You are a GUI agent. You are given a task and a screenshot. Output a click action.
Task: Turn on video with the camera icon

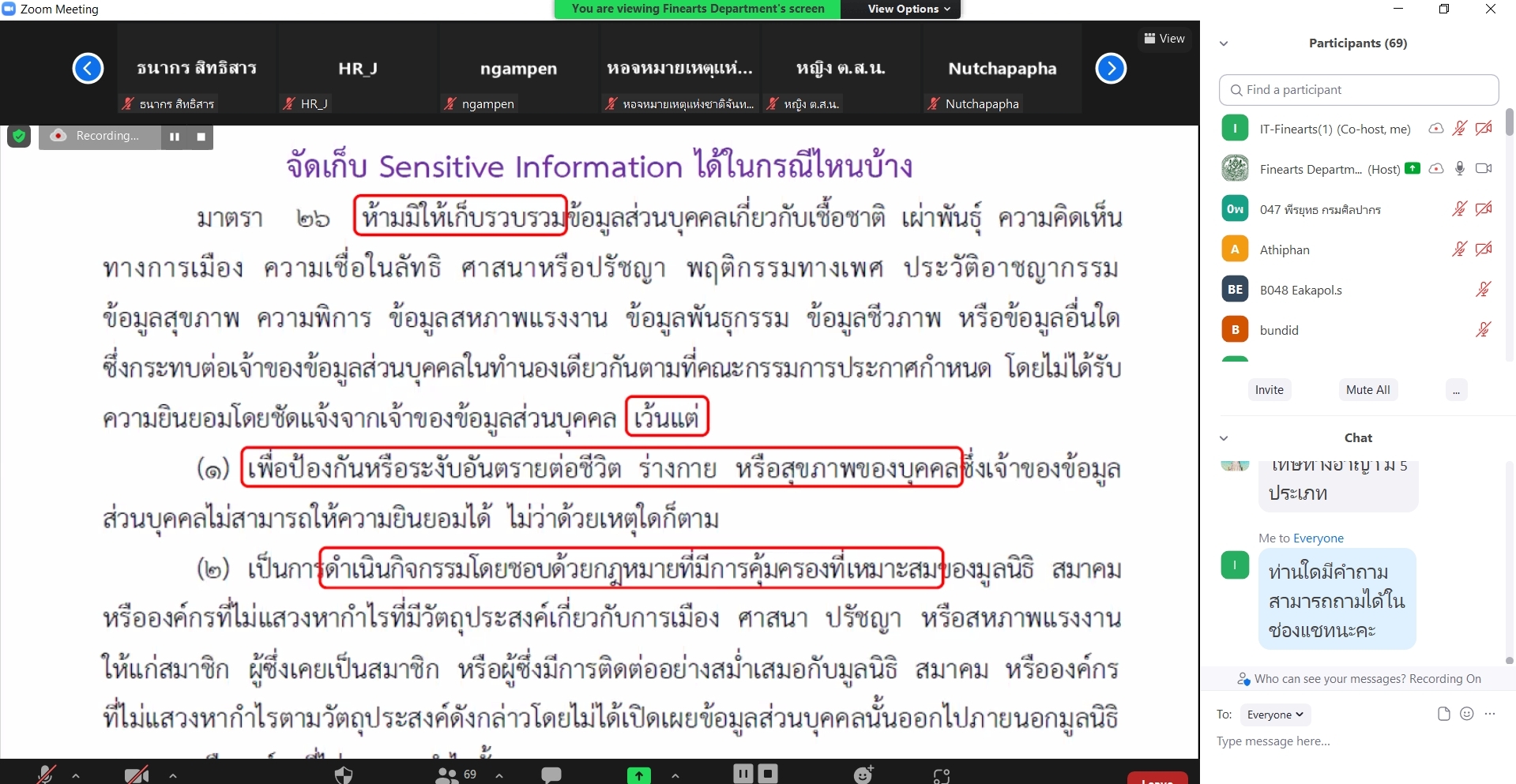(x=137, y=775)
